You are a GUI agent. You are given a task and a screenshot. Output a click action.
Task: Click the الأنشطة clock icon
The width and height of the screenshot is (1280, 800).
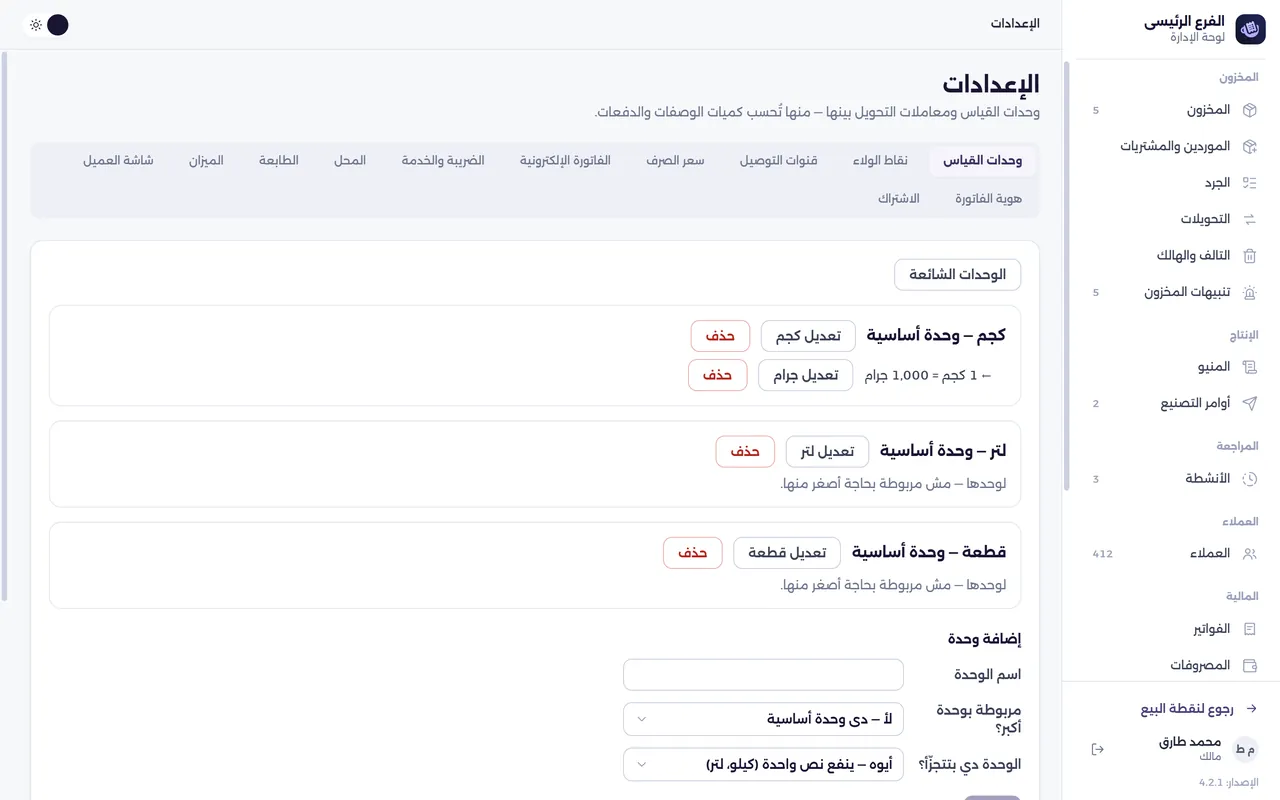(x=1249, y=479)
